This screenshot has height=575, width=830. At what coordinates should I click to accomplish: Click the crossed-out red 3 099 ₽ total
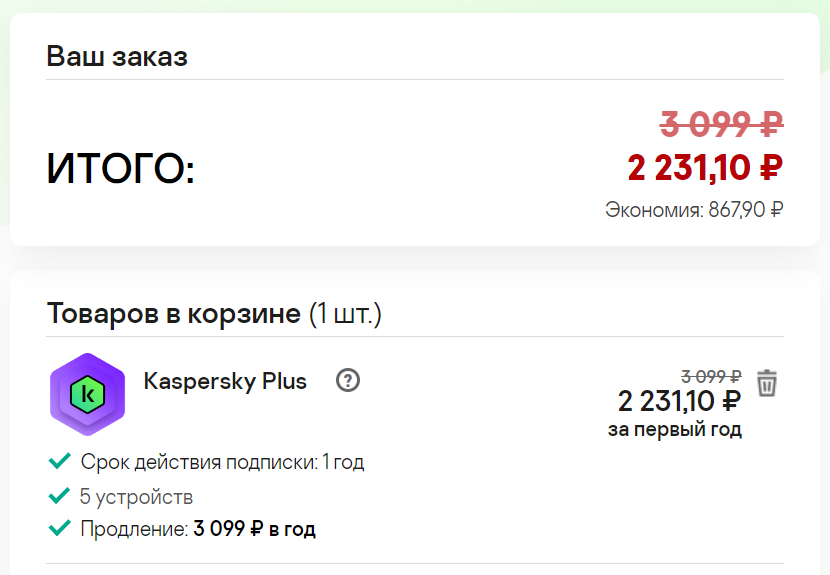pos(721,124)
